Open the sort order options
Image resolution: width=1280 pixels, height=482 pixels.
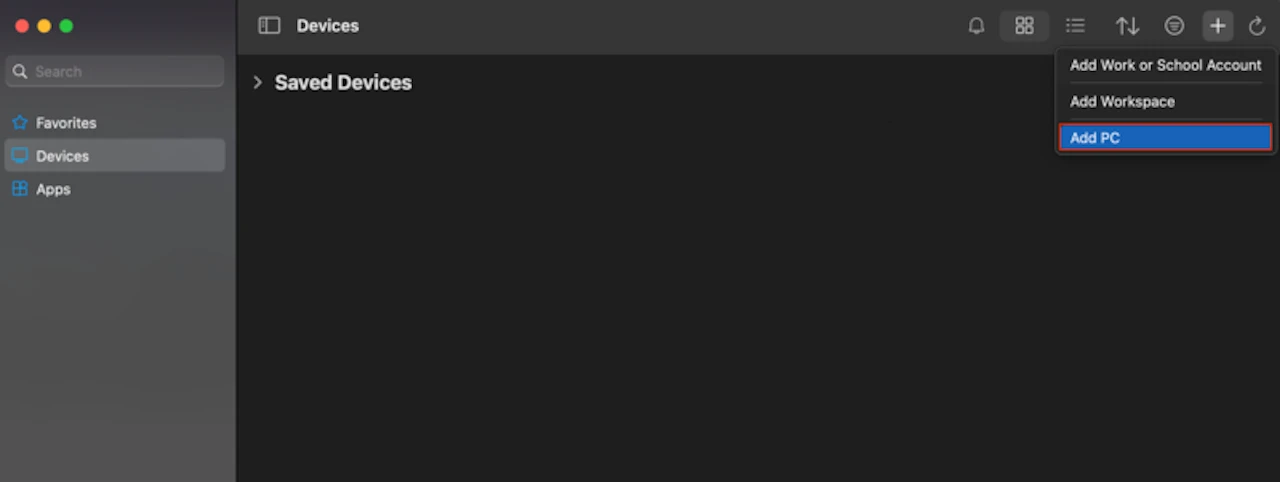pyautogui.click(x=1127, y=26)
